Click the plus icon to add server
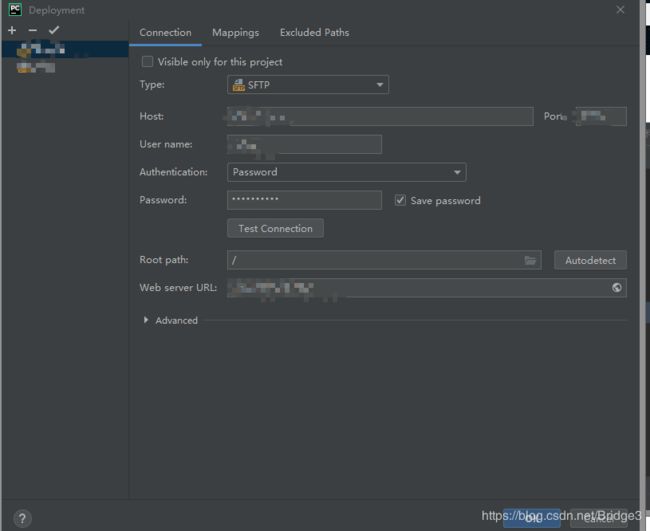 click(12, 30)
